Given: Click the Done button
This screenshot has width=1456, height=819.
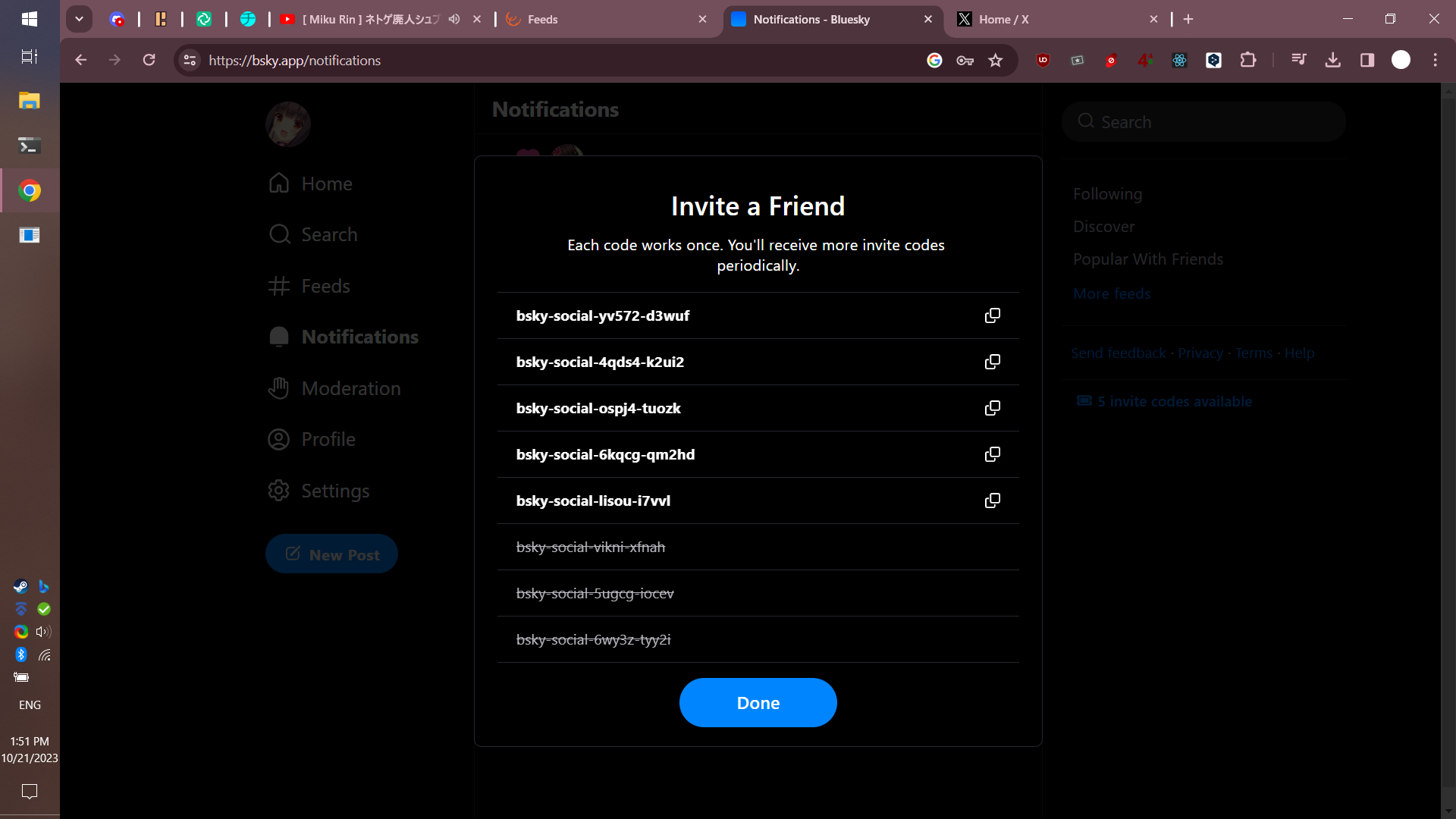Looking at the screenshot, I should (758, 703).
